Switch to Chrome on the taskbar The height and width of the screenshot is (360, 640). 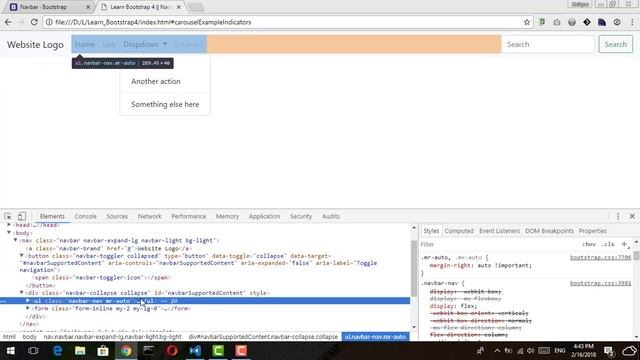click(x=126, y=351)
